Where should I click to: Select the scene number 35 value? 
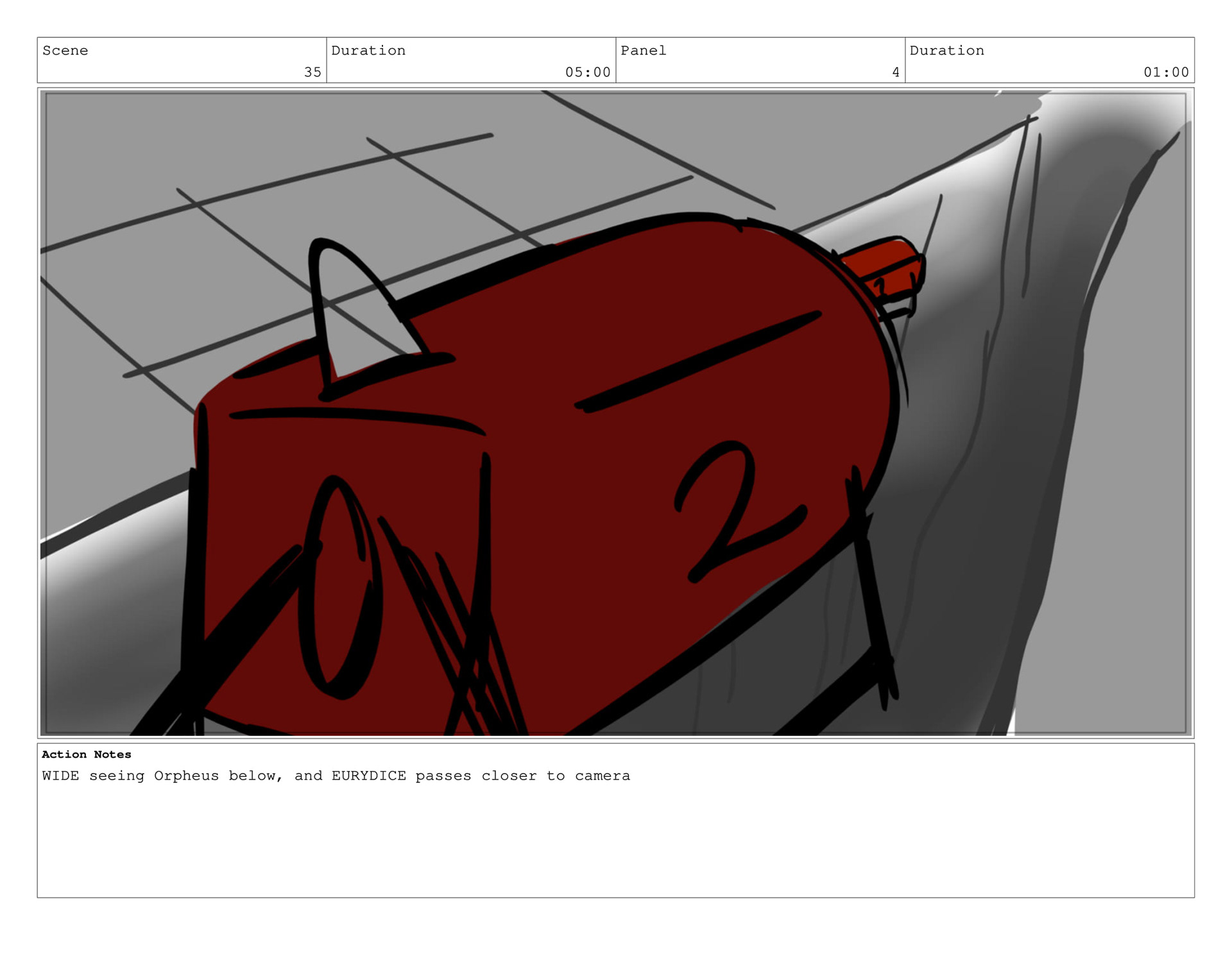pyautogui.click(x=312, y=72)
